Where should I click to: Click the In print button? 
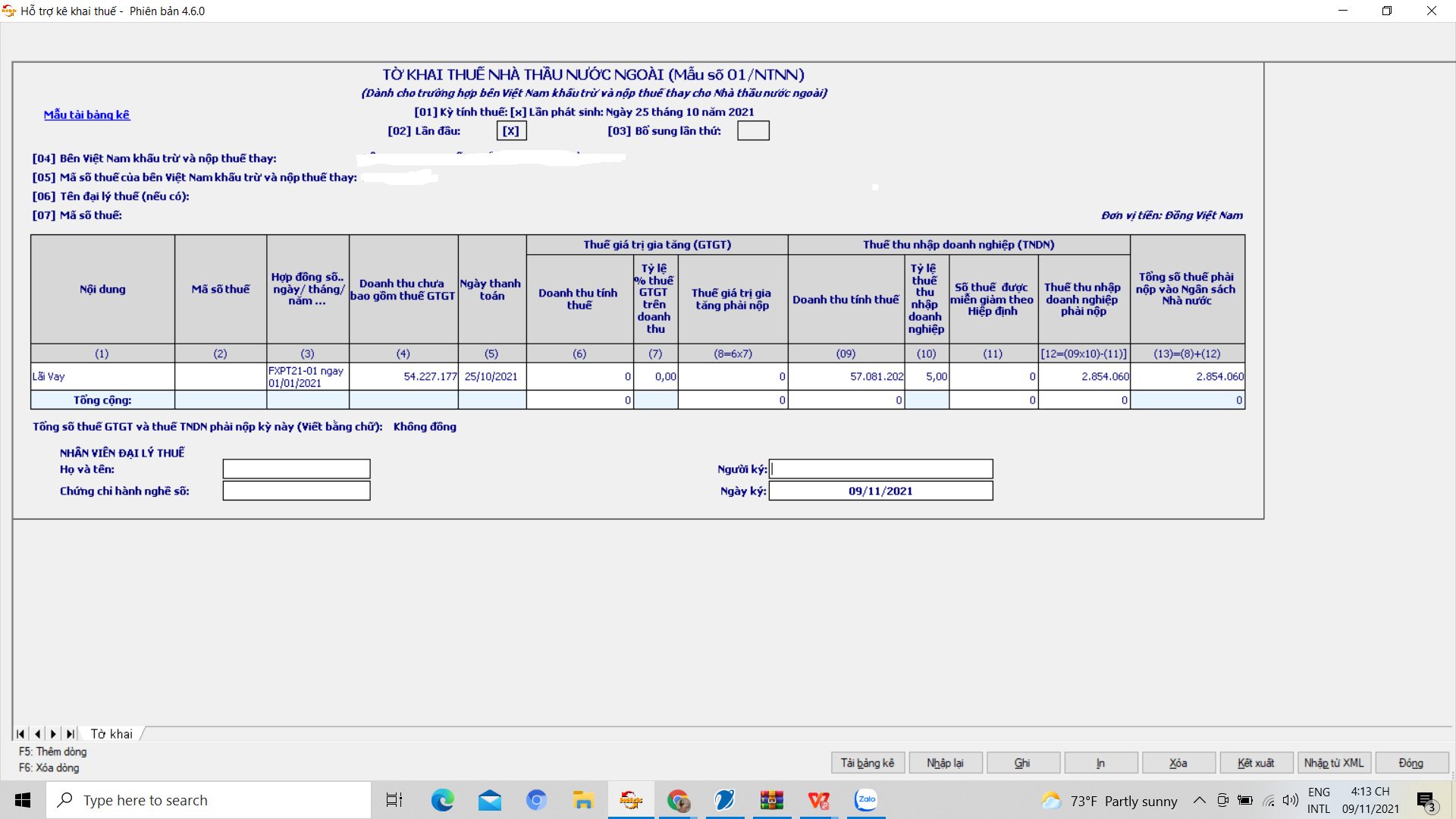[x=1100, y=763]
